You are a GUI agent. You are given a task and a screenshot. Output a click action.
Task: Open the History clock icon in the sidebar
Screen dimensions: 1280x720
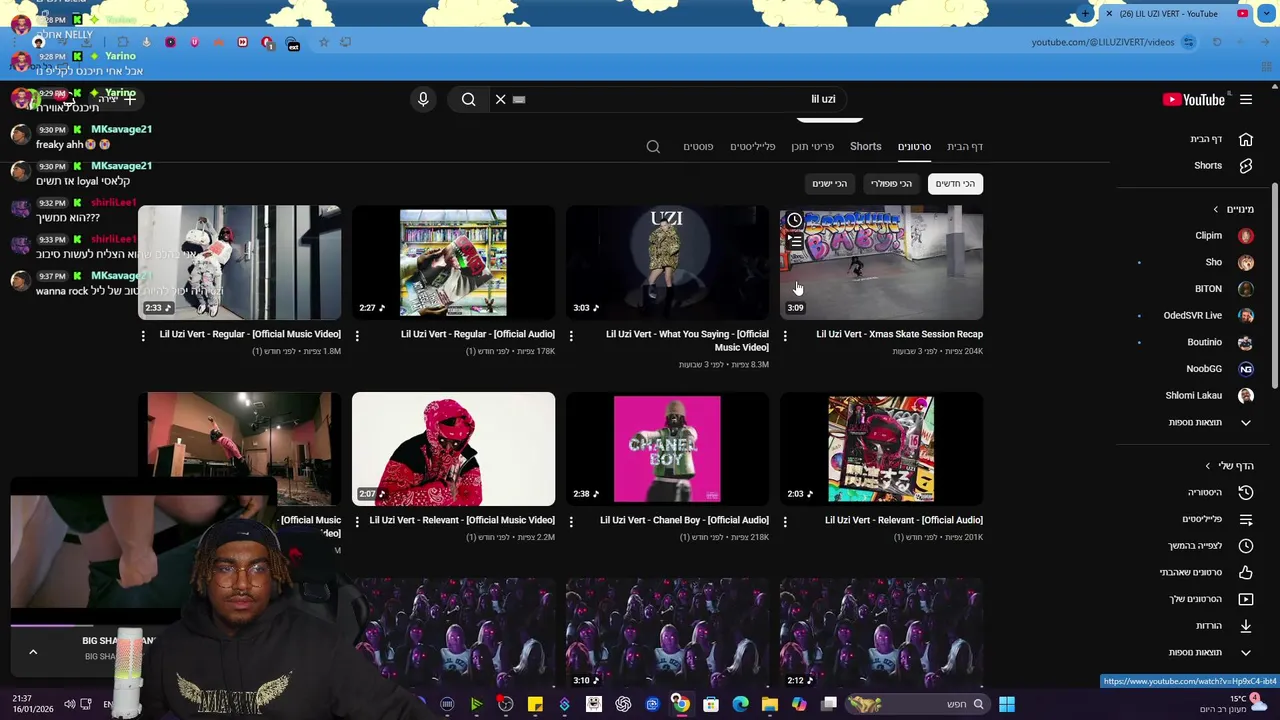coord(1246,492)
